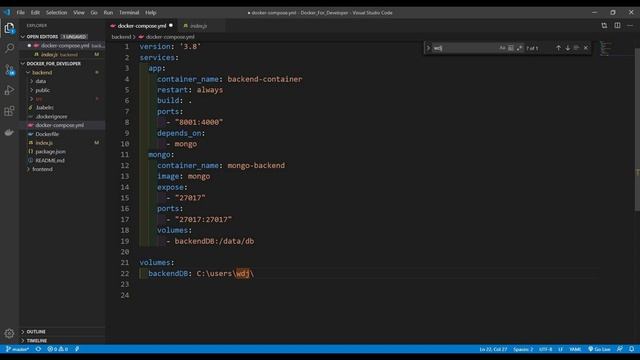Open the Manage gear in activity bar
Viewport: 640px width, 360px height.
(x=9, y=333)
